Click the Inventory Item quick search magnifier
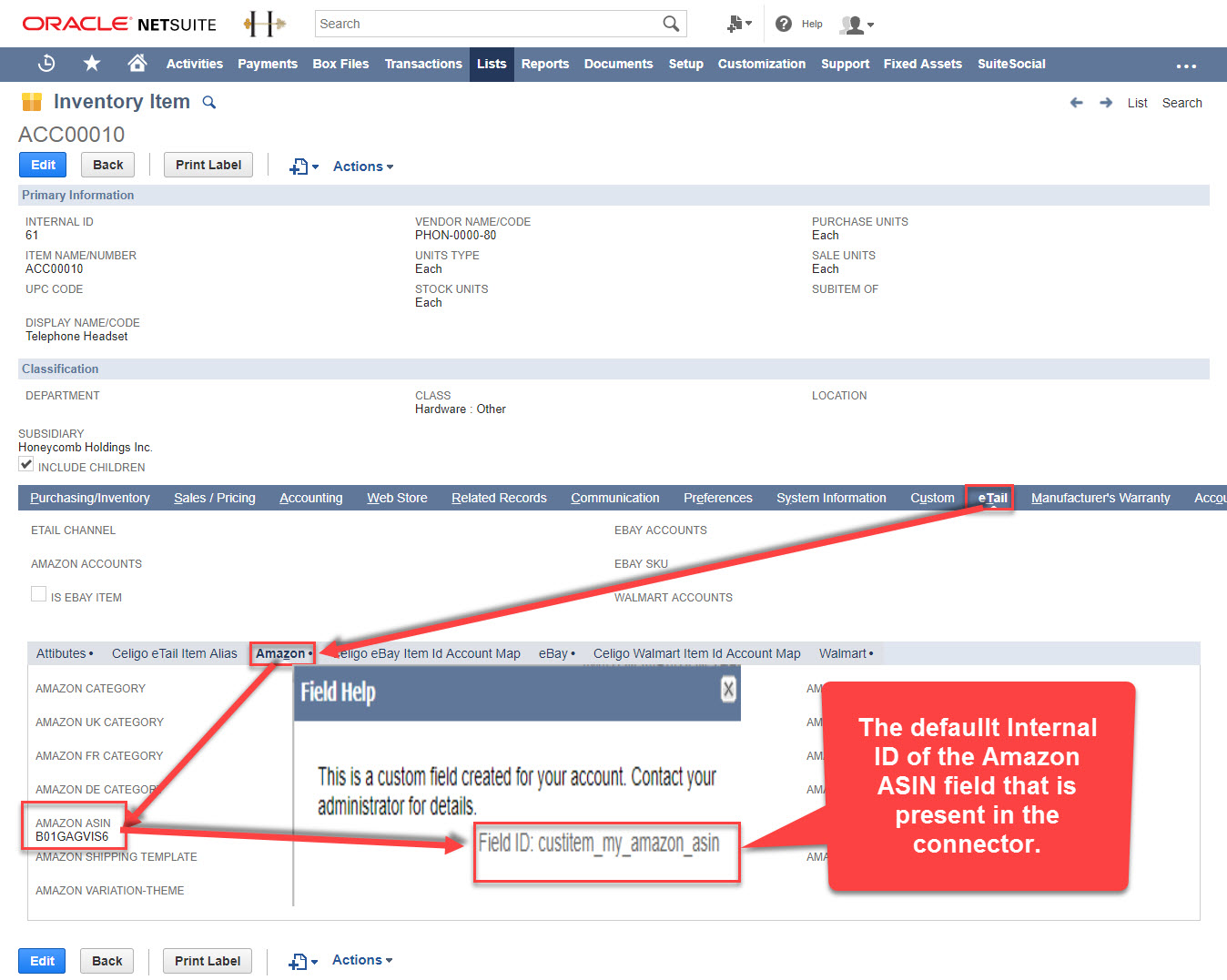The width and height of the screenshot is (1227, 980). pyautogui.click(x=209, y=102)
